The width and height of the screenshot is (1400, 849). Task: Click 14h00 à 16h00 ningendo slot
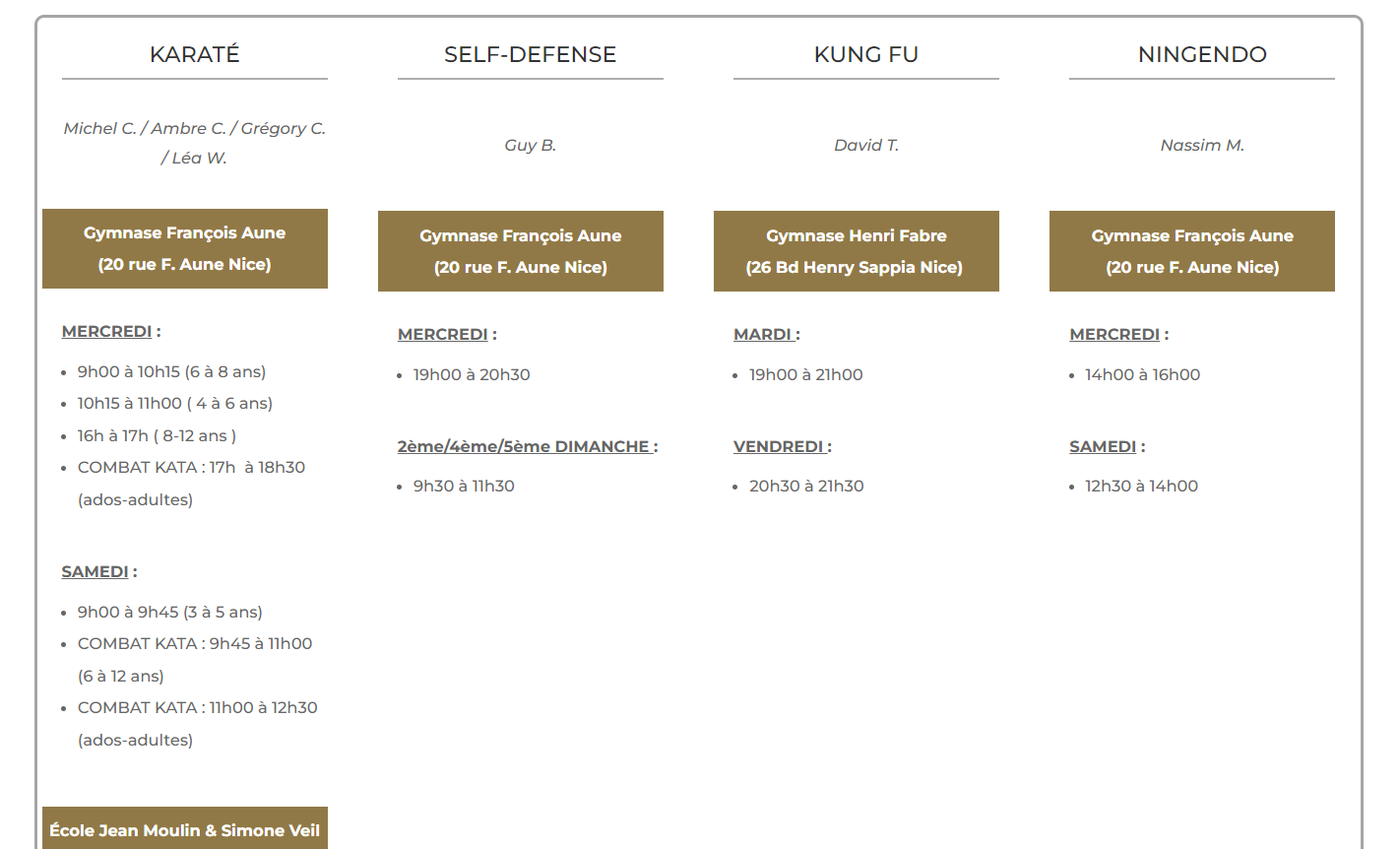pyautogui.click(x=1143, y=375)
